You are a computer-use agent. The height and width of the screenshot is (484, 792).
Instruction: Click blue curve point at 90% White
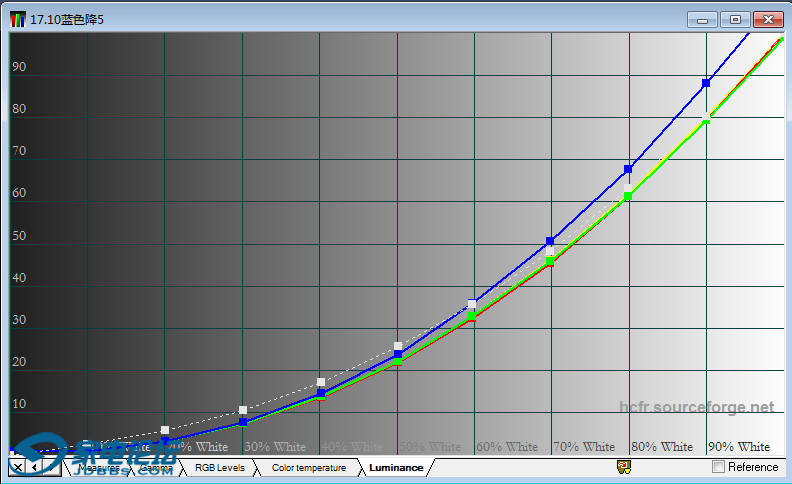point(706,83)
